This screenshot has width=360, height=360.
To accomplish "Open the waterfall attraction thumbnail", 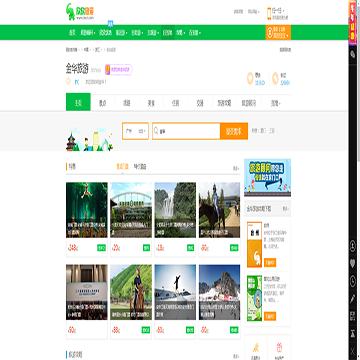I will click(175, 210).
